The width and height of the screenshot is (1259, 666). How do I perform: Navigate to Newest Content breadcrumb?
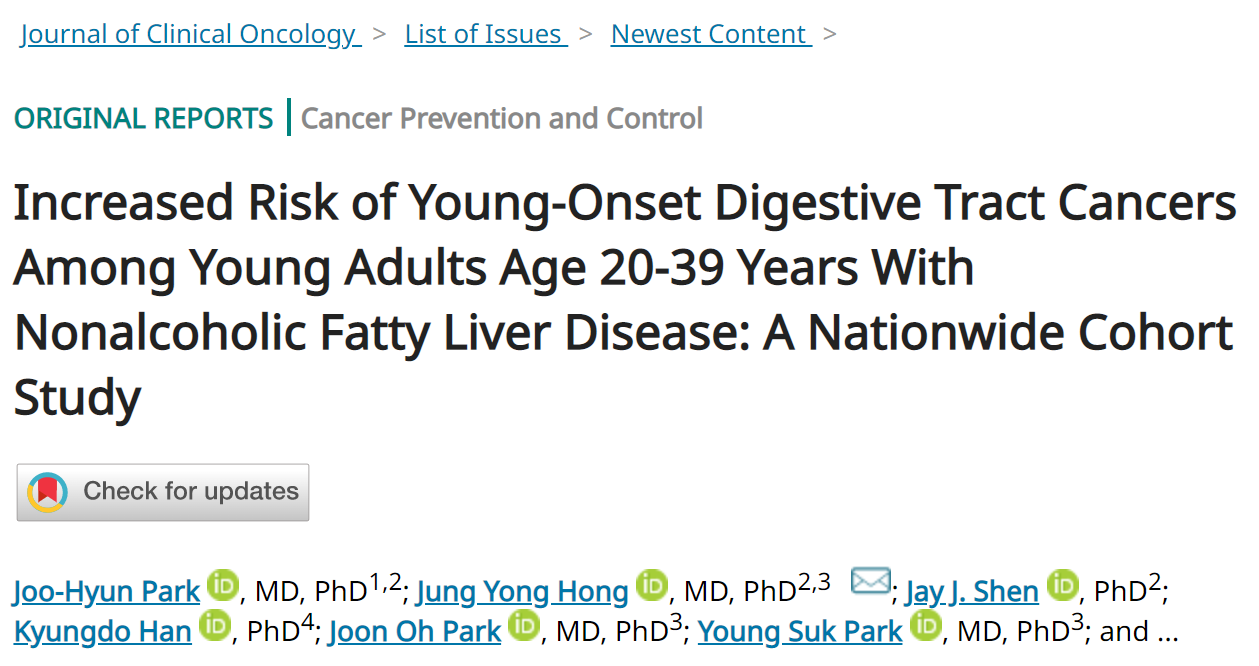[711, 34]
